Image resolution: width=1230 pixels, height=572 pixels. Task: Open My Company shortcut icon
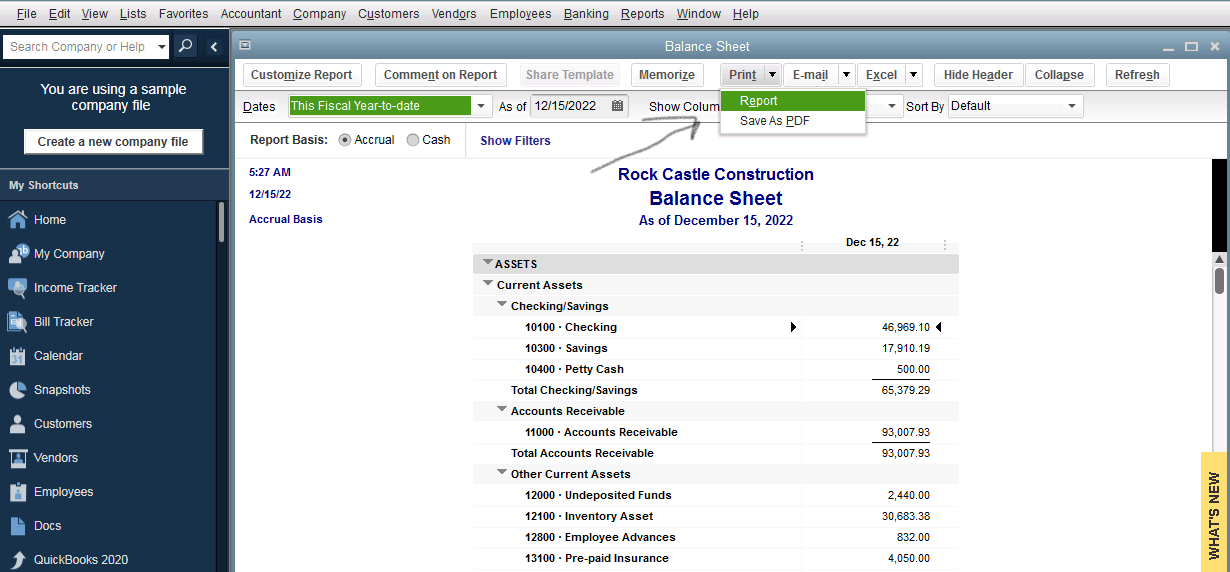[x=18, y=254]
